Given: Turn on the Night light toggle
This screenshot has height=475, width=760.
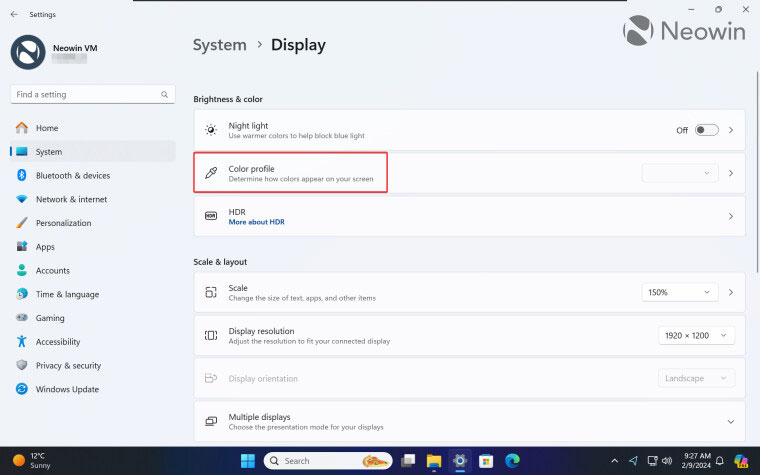Looking at the screenshot, I should (706, 130).
